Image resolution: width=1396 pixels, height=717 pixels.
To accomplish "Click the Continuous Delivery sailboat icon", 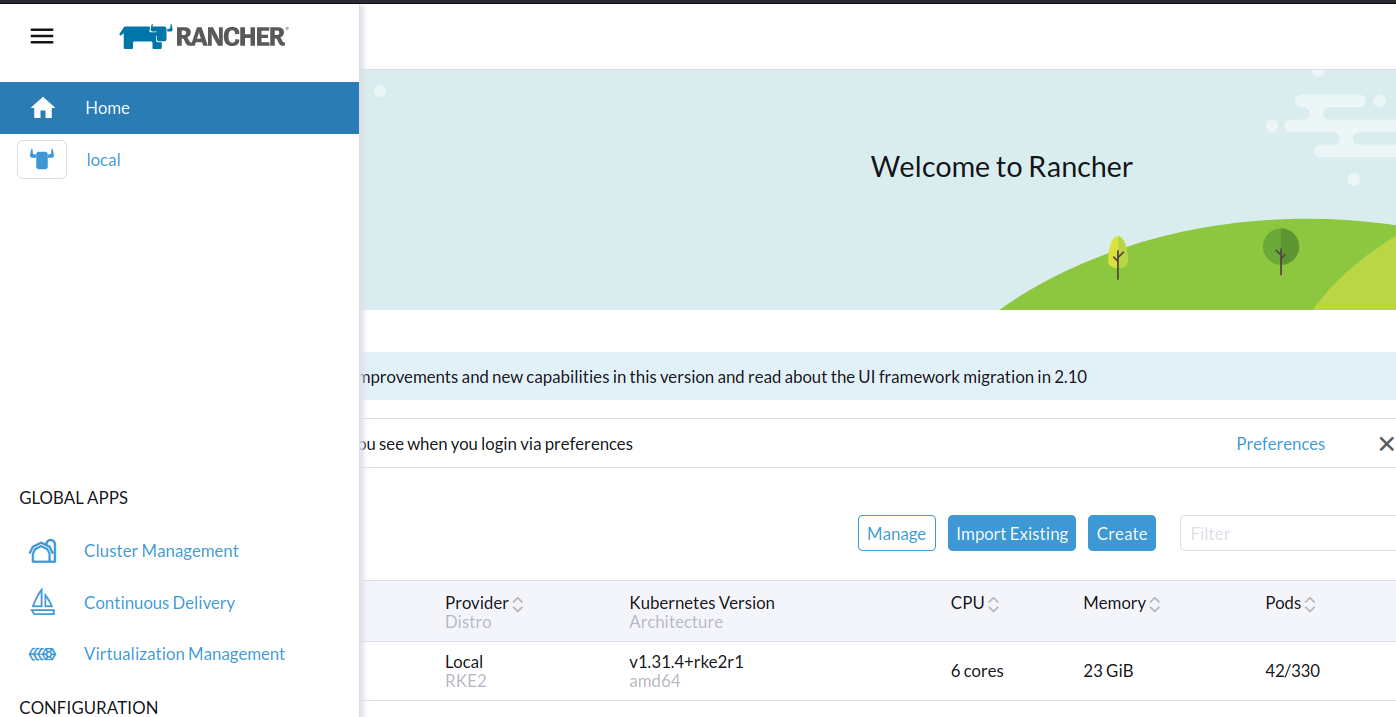I will 43,602.
